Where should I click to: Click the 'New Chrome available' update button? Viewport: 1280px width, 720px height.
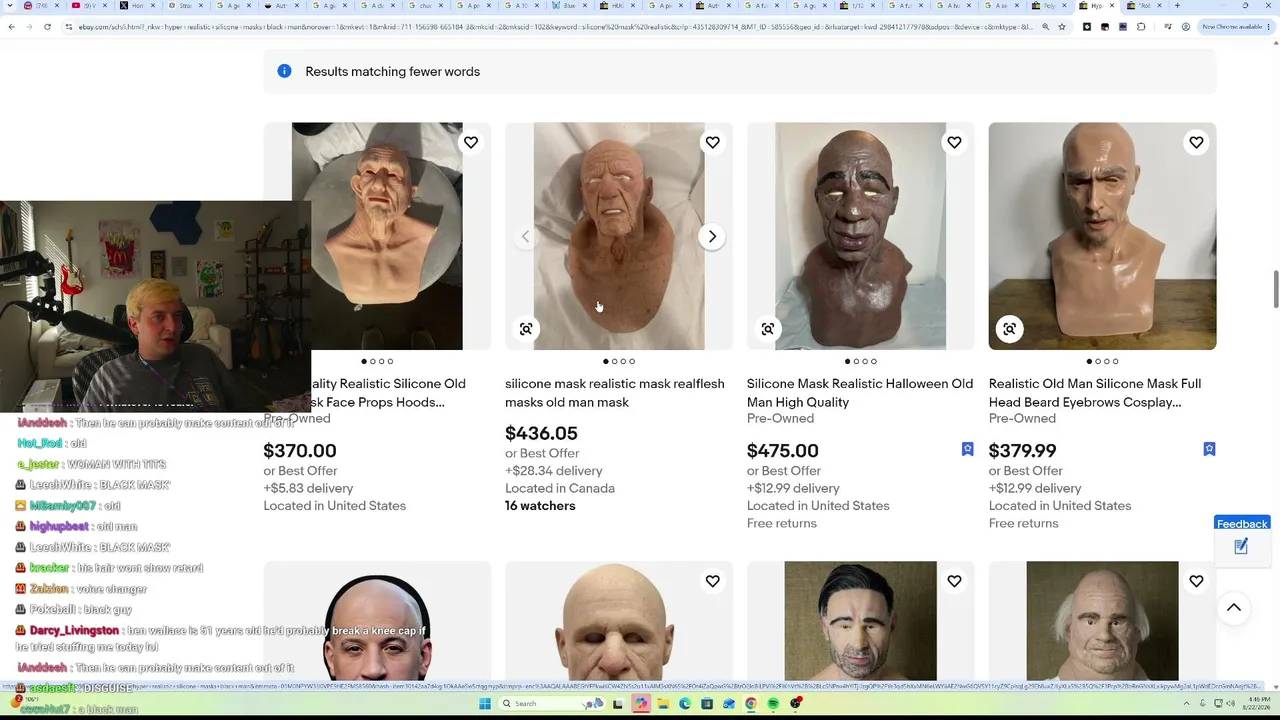click(1233, 27)
